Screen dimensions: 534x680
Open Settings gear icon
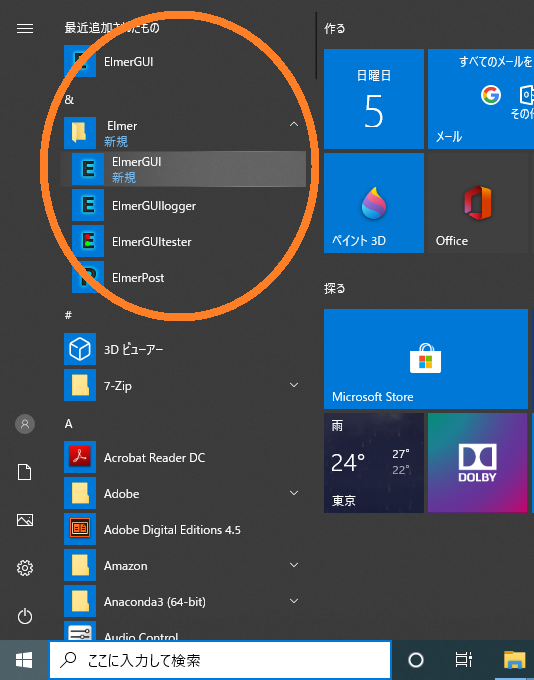[x=25, y=568]
